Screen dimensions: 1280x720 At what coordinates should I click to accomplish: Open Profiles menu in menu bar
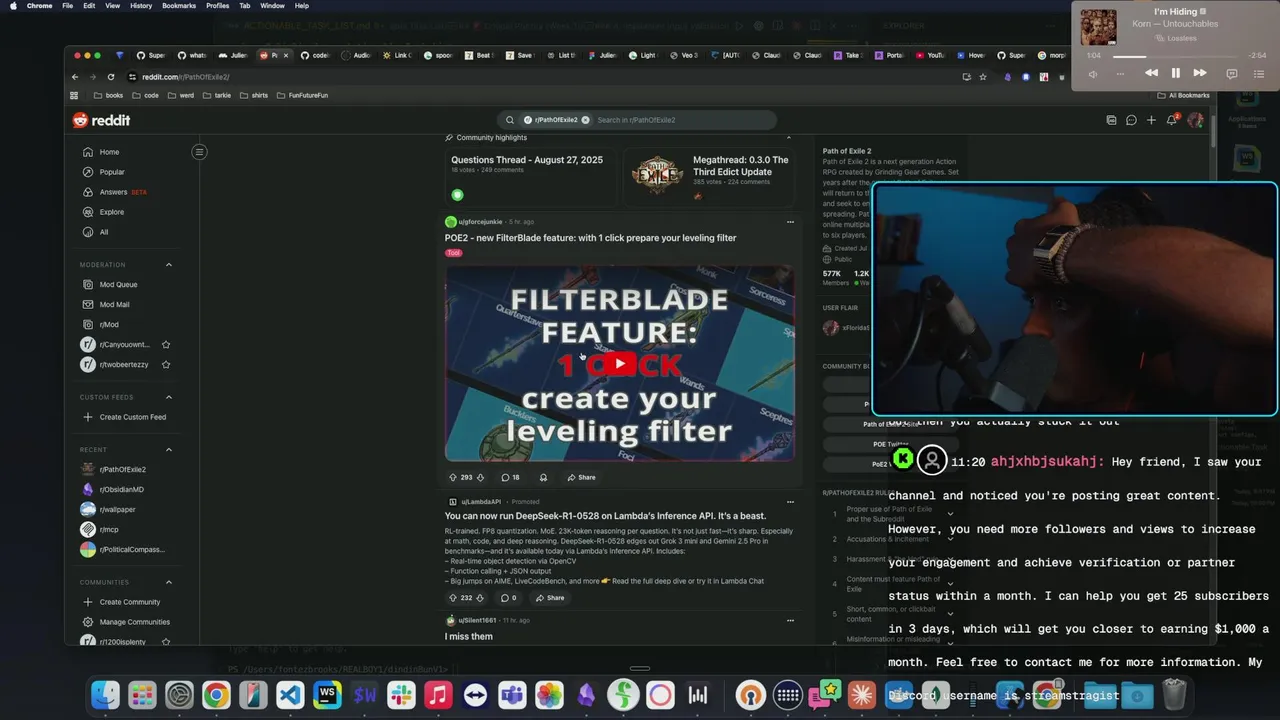tap(217, 6)
